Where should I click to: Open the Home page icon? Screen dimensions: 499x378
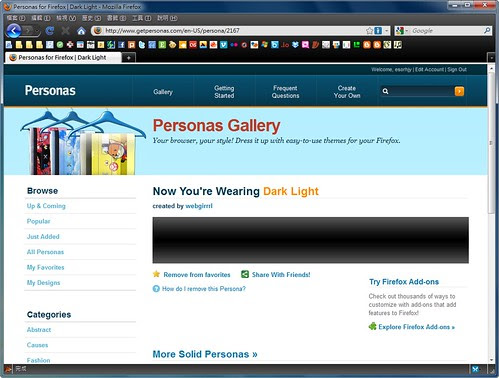[x=81, y=31]
